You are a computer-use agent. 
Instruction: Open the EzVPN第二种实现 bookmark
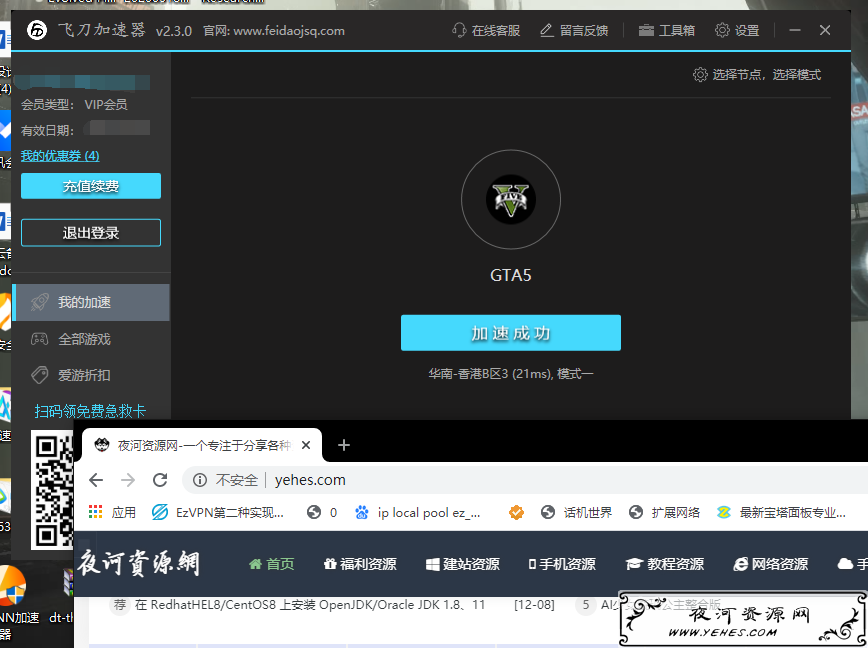(218, 512)
